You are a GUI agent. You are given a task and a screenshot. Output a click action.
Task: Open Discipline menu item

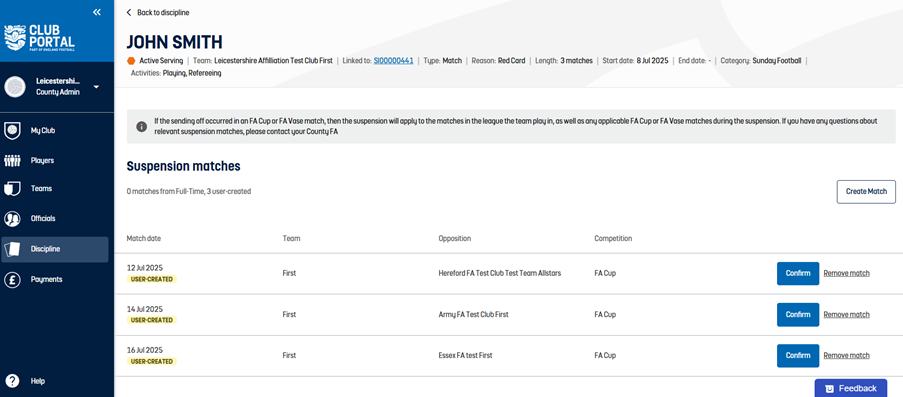click(x=54, y=249)
